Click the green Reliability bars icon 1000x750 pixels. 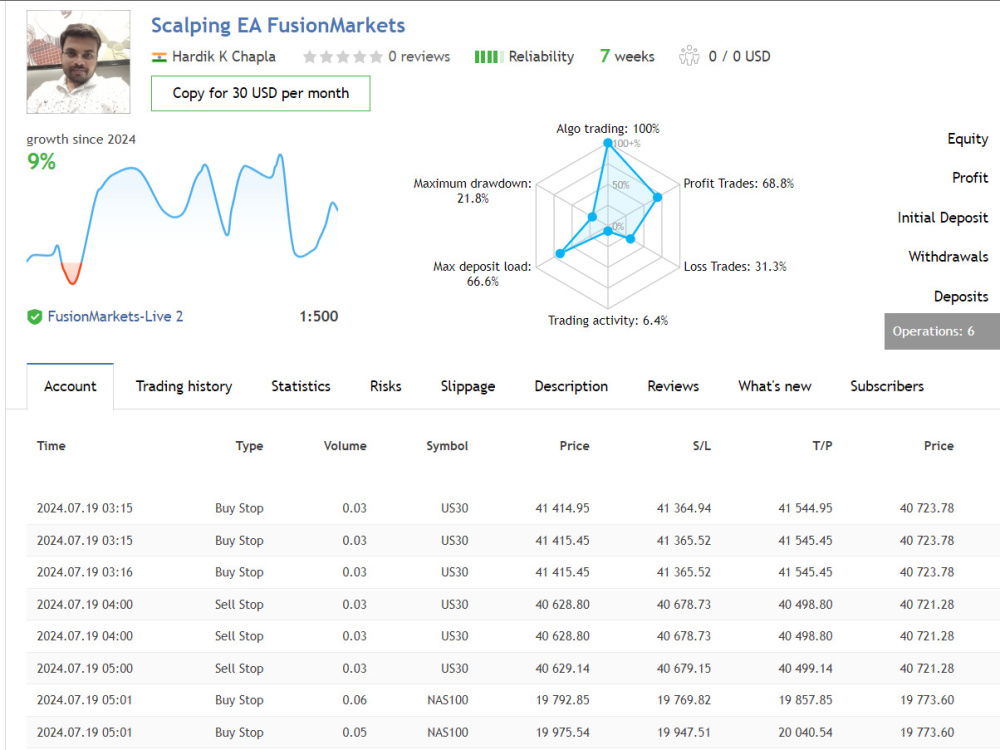coord(489,57)
